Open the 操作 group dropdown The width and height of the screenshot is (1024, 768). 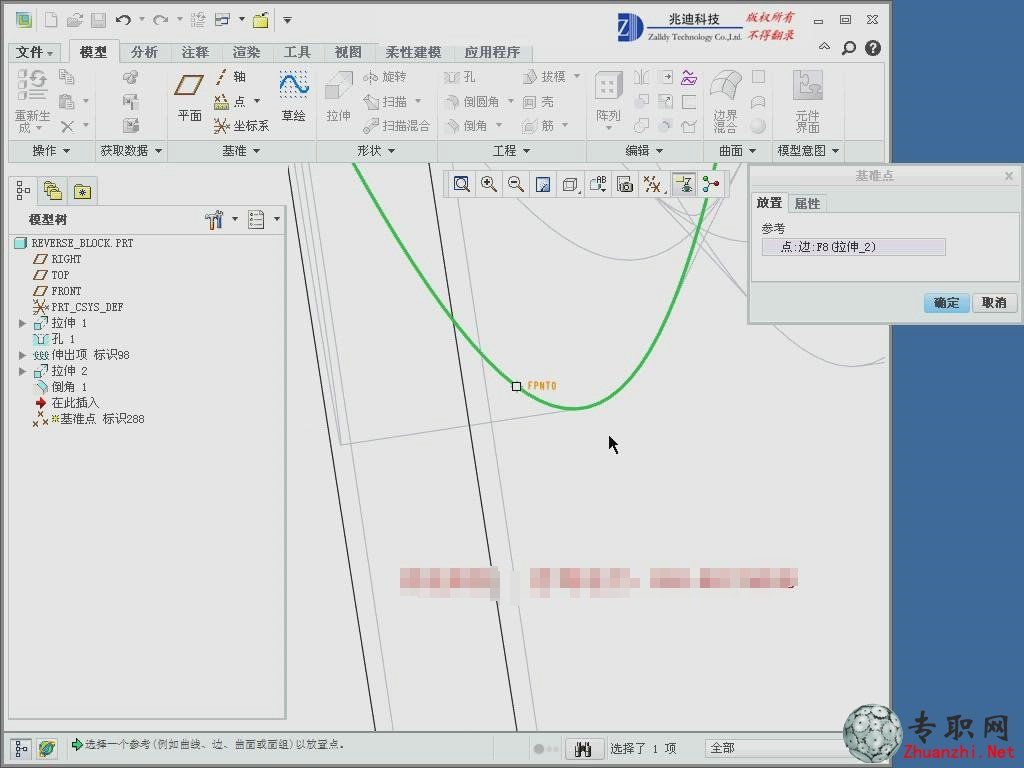(x=51, y=151)
